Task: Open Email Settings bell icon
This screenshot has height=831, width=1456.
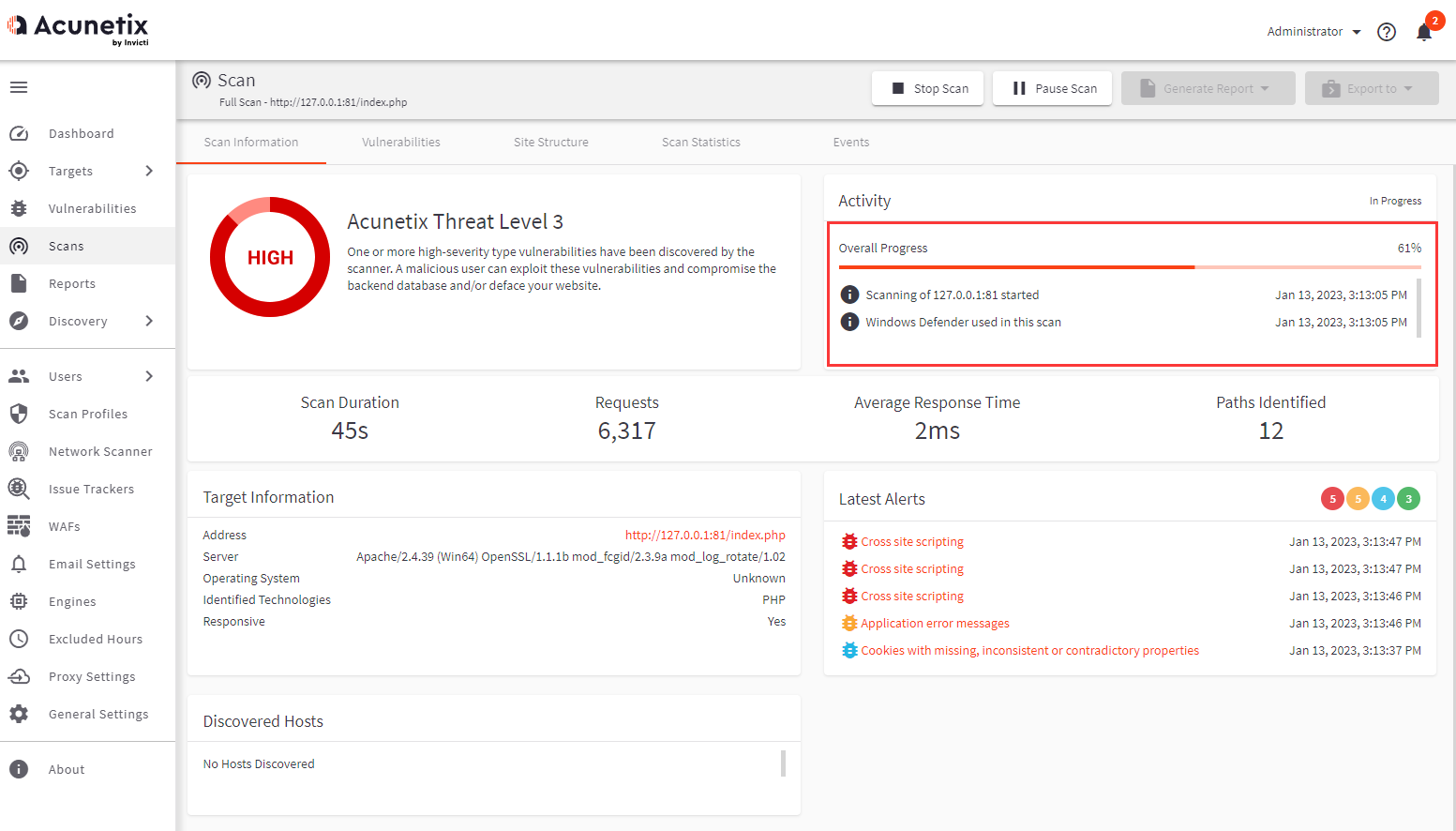Action: [x=19, y=564]
